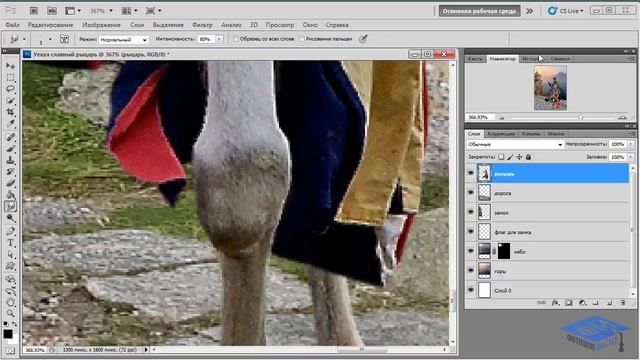Select the History Brush tool
Screen dimensions: 640x360
tap(11, 171)
